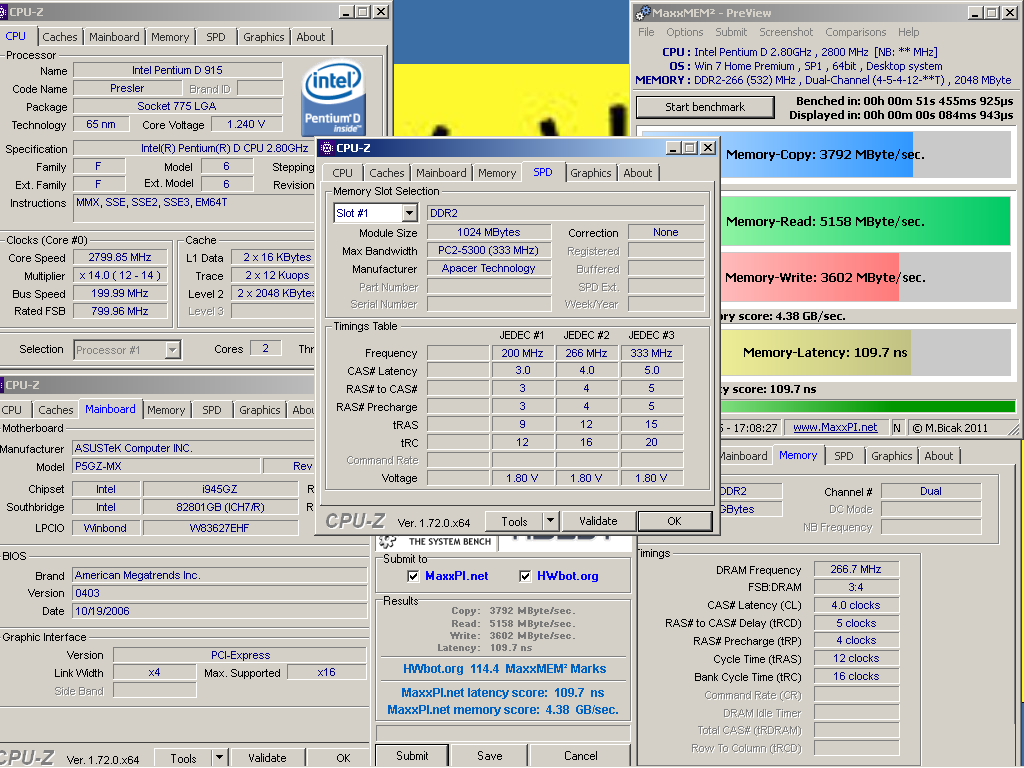
Task: Click the Core Speed 2799.85 MHz field
Action: [120, 257]
